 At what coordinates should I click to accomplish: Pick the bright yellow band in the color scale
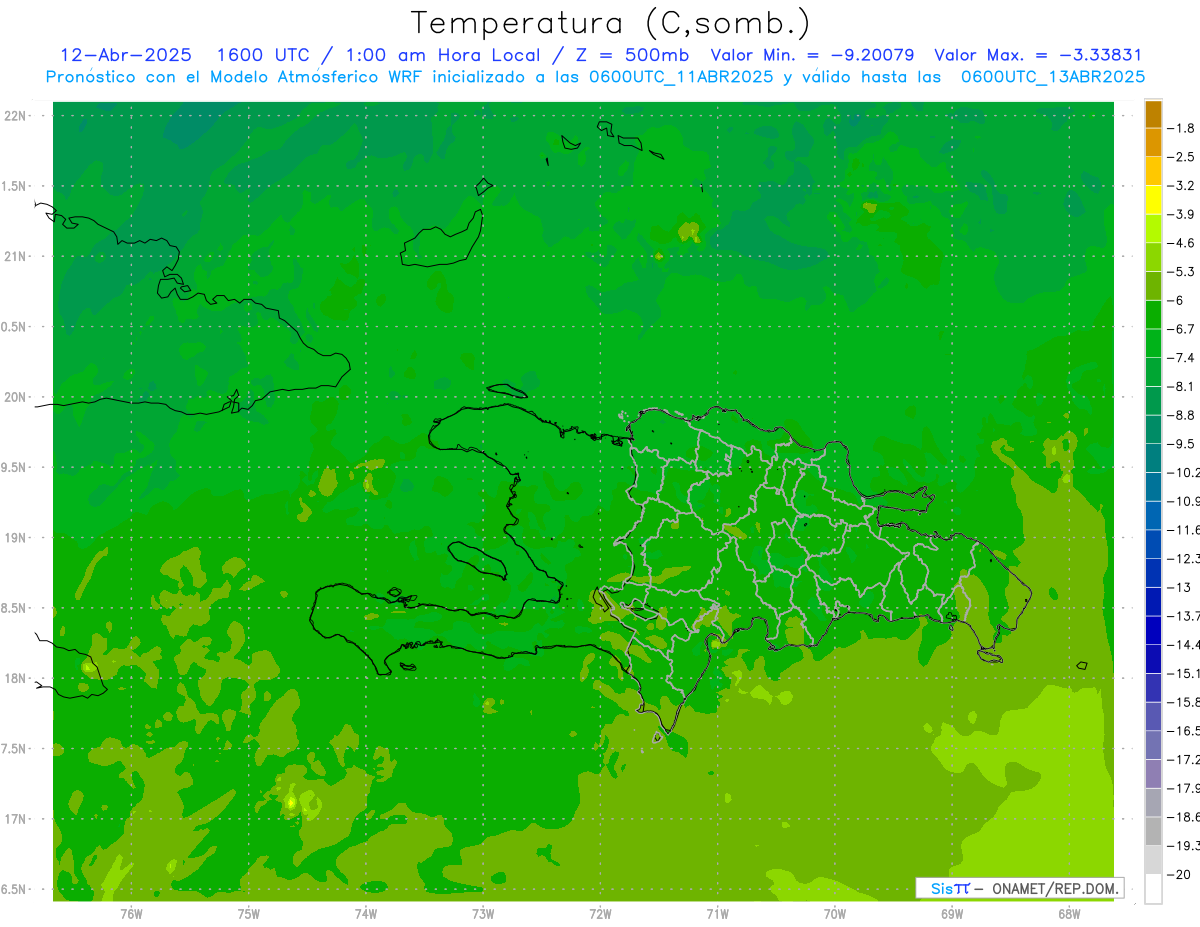tap(1153, 200)
